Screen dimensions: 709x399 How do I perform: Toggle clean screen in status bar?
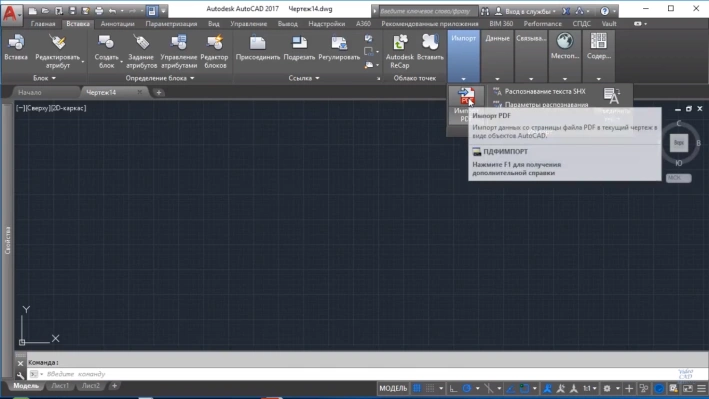(688, 388)
